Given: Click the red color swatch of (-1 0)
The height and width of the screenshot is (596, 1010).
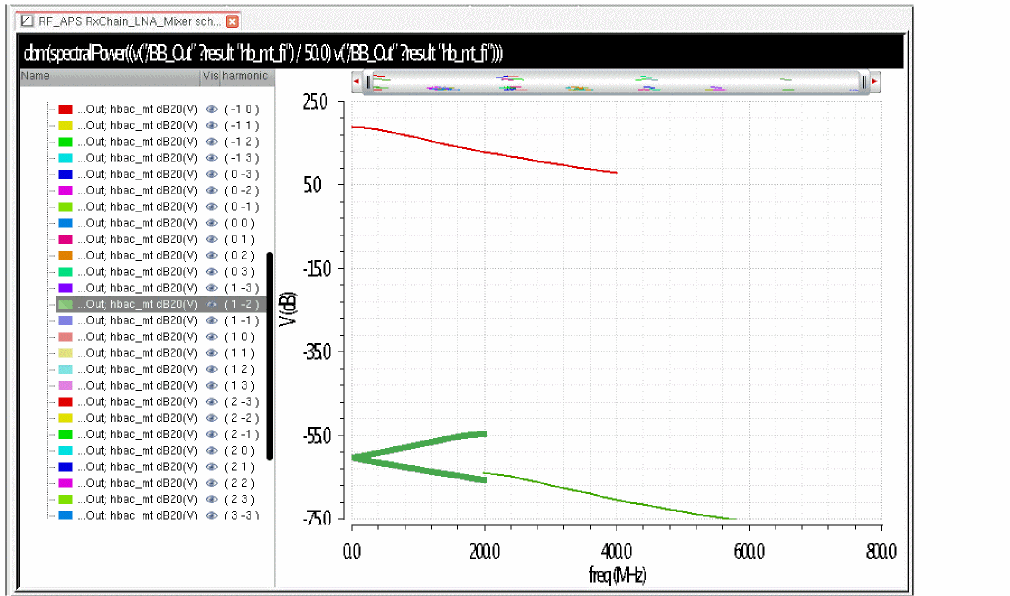Looking at the screenshot, I should tap(65, 110).
